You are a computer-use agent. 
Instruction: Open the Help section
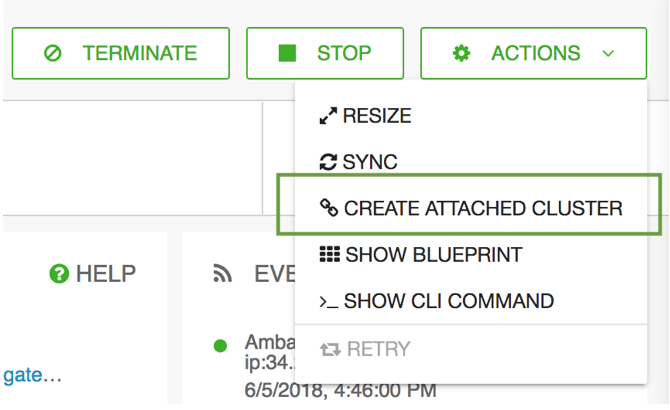point(93,274)
